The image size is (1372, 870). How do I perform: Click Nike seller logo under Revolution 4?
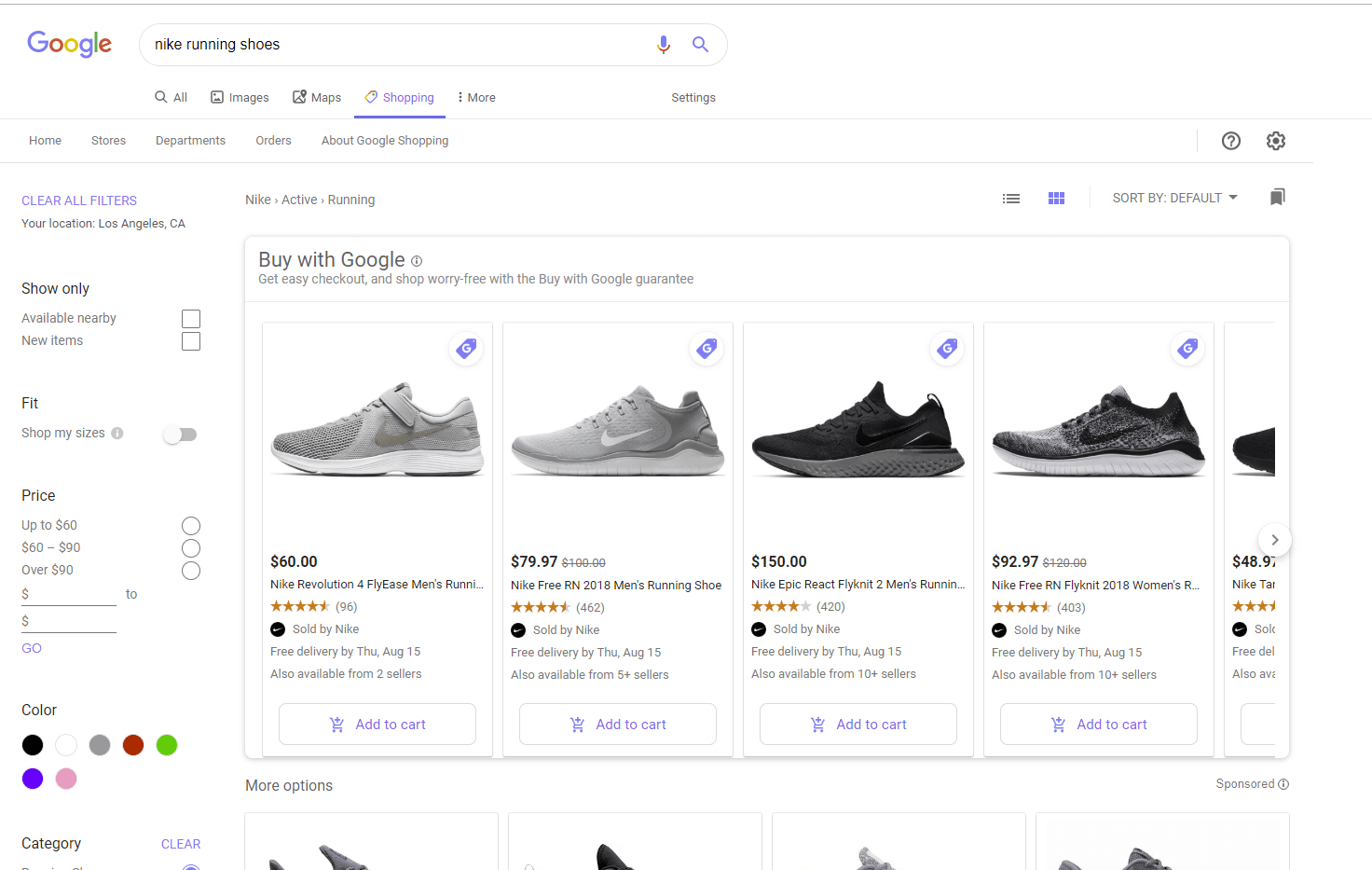click(x=278, y=629)
